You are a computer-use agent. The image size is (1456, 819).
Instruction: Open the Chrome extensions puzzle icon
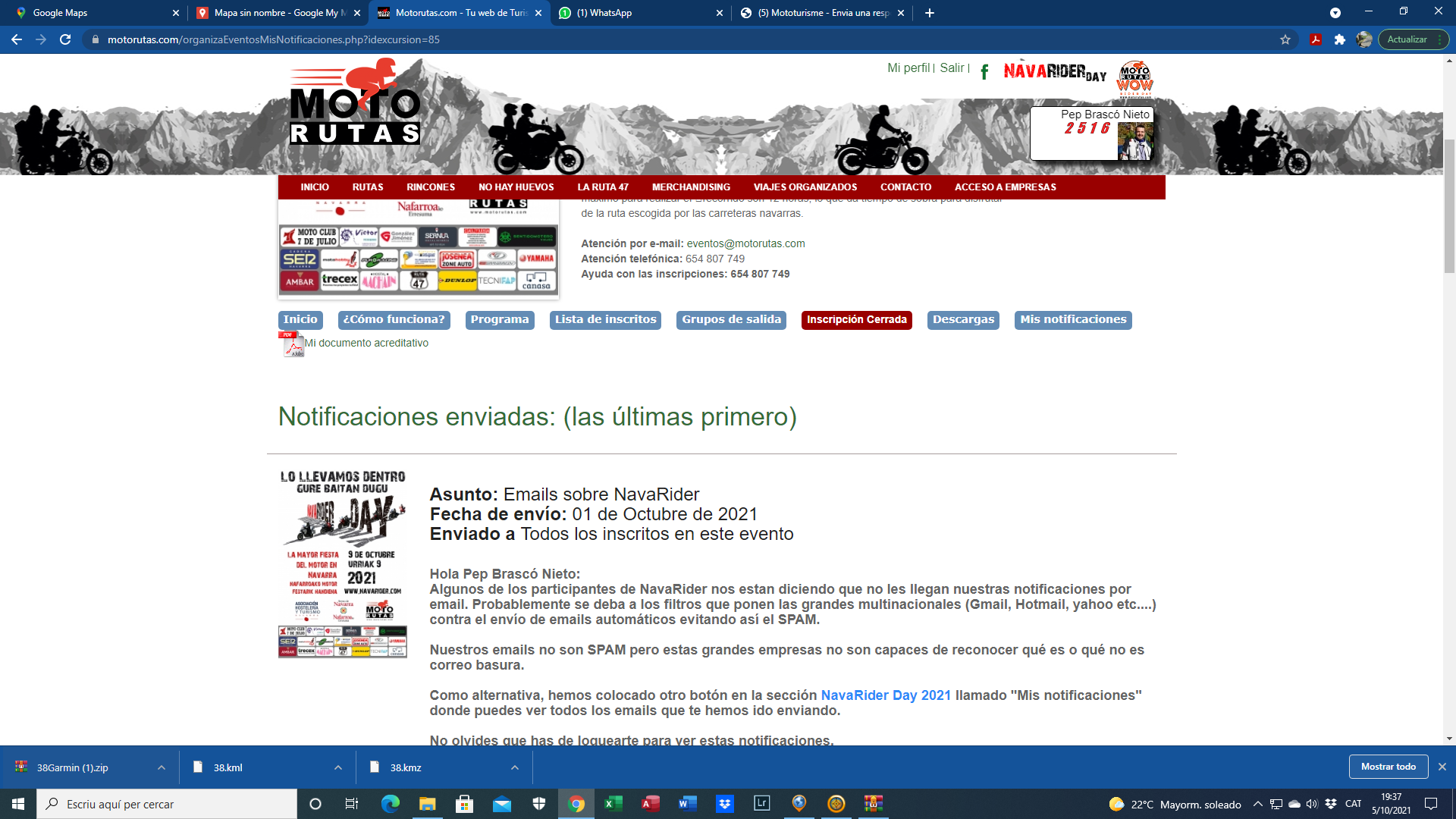pos(1340,39)
